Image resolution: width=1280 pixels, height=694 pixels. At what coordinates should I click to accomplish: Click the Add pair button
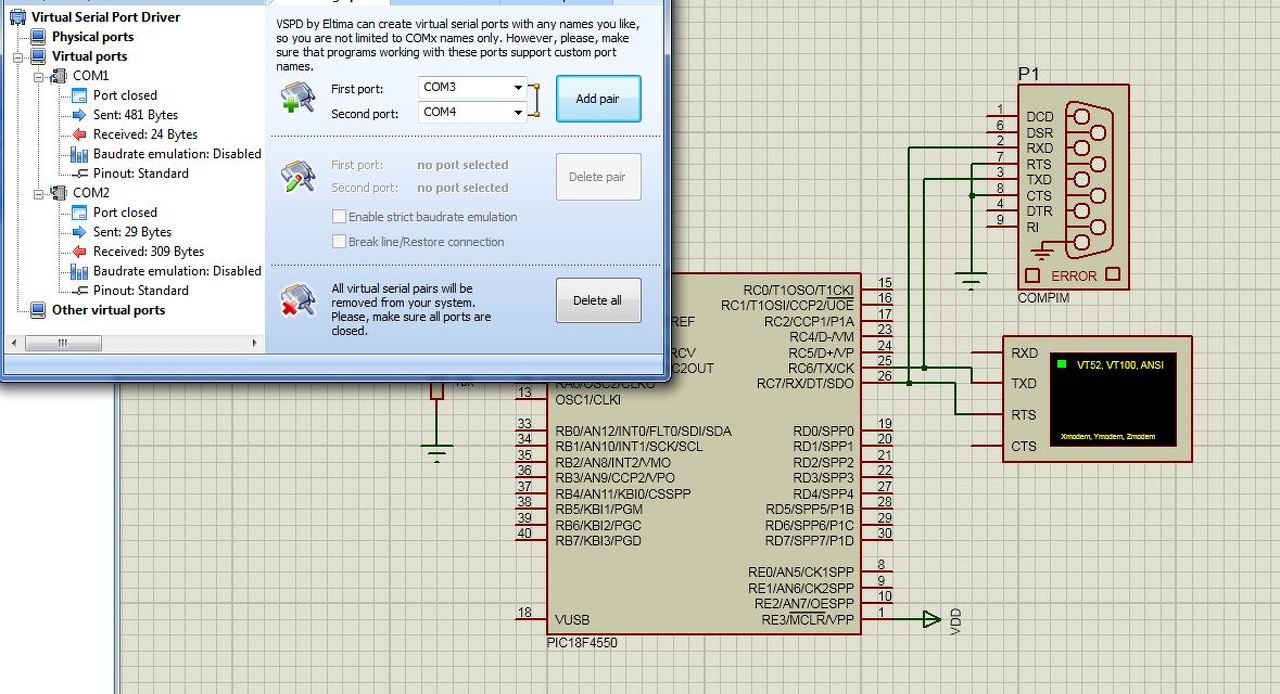point(598,99)
